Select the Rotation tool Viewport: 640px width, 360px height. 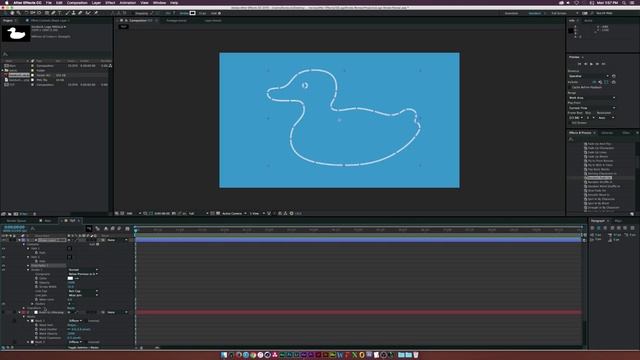pyautogui.click(x=27, y=13)
